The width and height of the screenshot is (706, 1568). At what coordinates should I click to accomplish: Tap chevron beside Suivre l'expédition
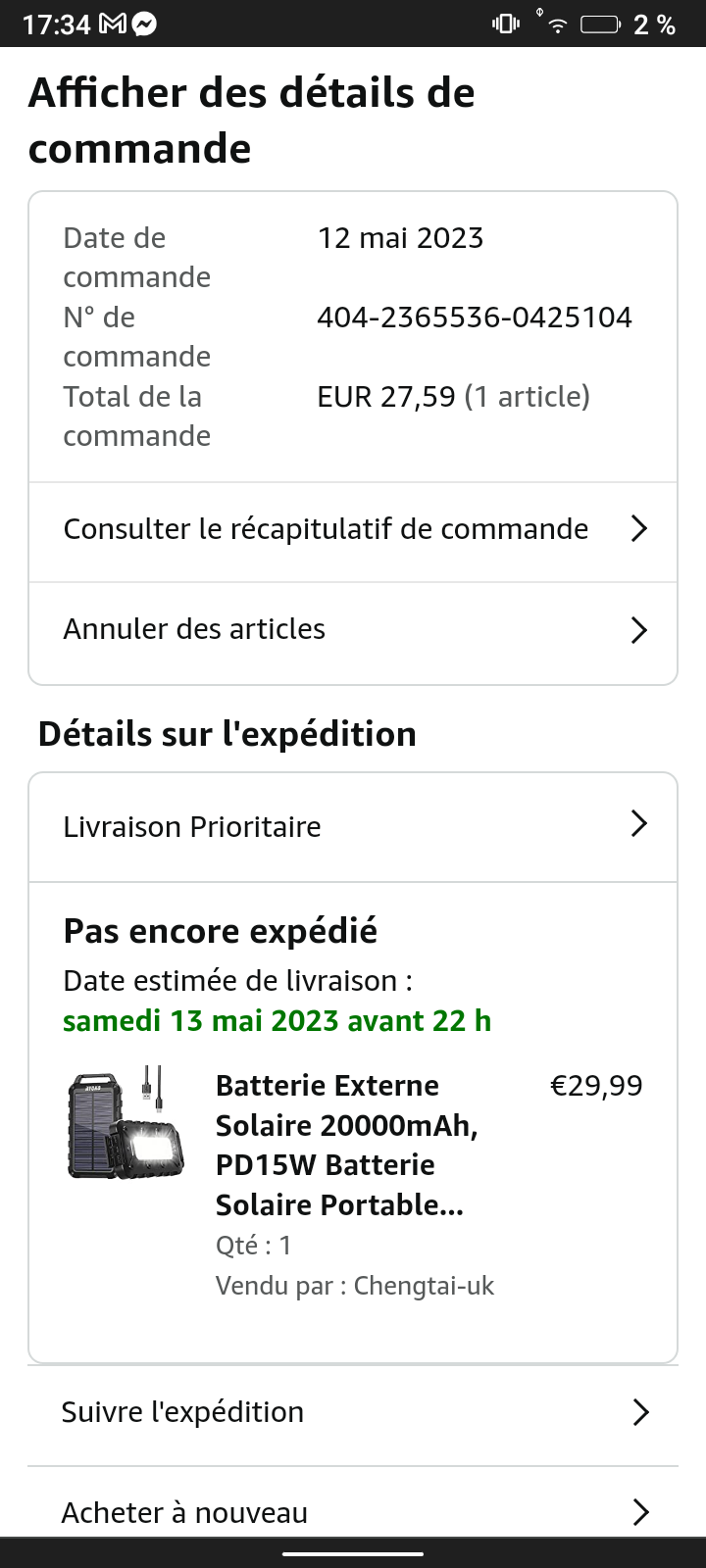641,1412
